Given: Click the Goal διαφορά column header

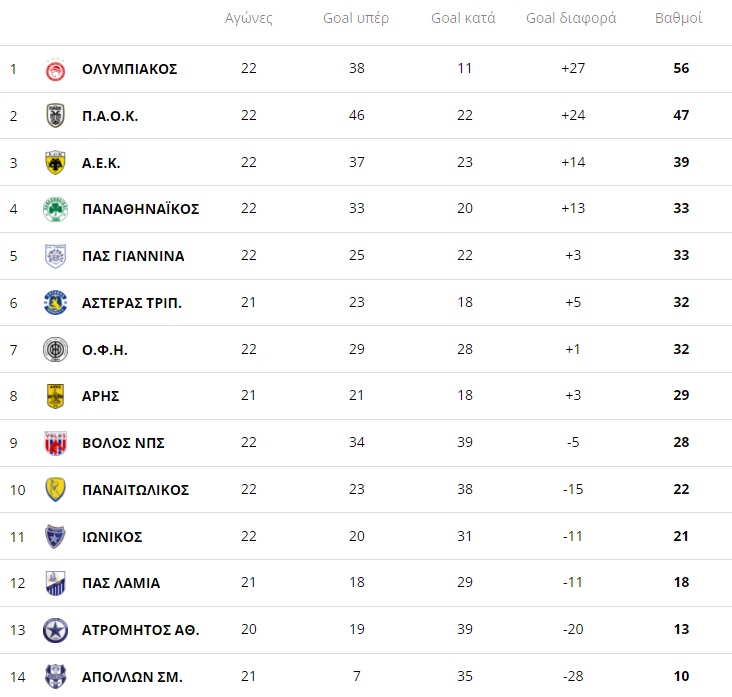Looking at the screenshot, I should point(571,19).
